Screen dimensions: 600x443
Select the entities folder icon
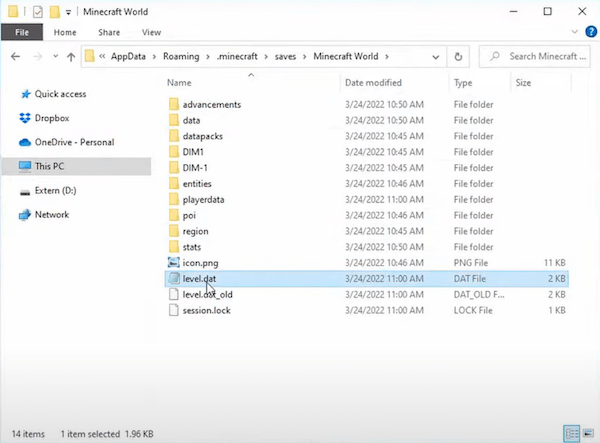pyautogui.click(x=174, y=184)
